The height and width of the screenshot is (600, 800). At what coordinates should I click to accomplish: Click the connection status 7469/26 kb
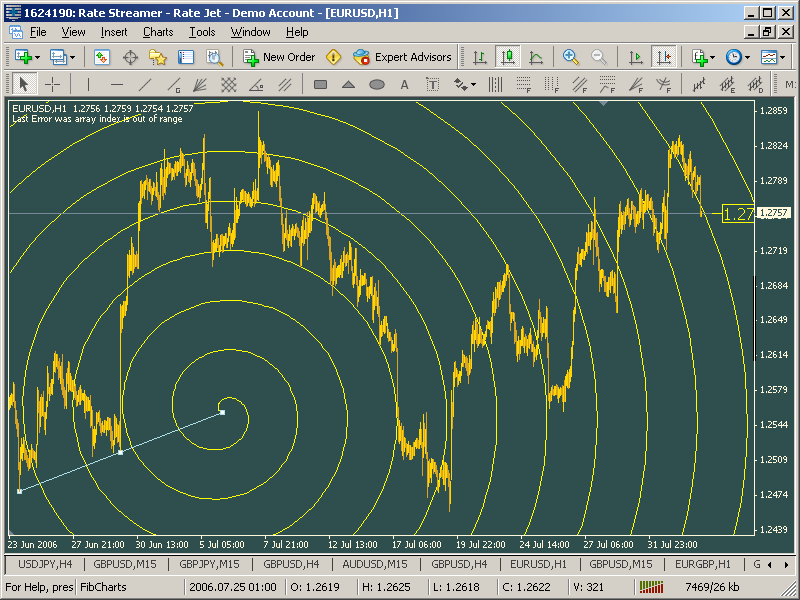pyautogui.click(x=712, y=587)
